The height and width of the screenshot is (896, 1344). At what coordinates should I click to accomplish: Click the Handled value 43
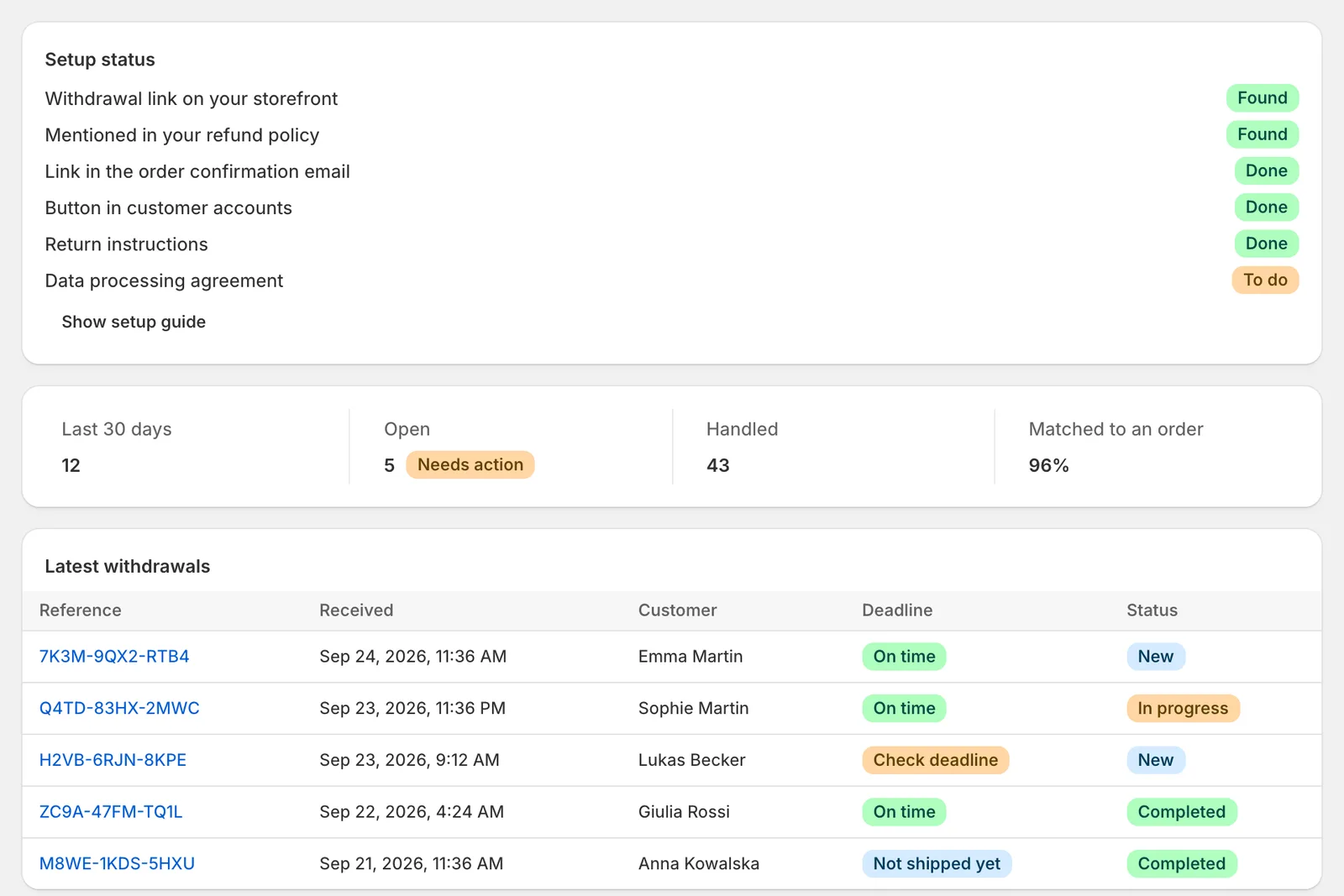(x=718, y=465)
